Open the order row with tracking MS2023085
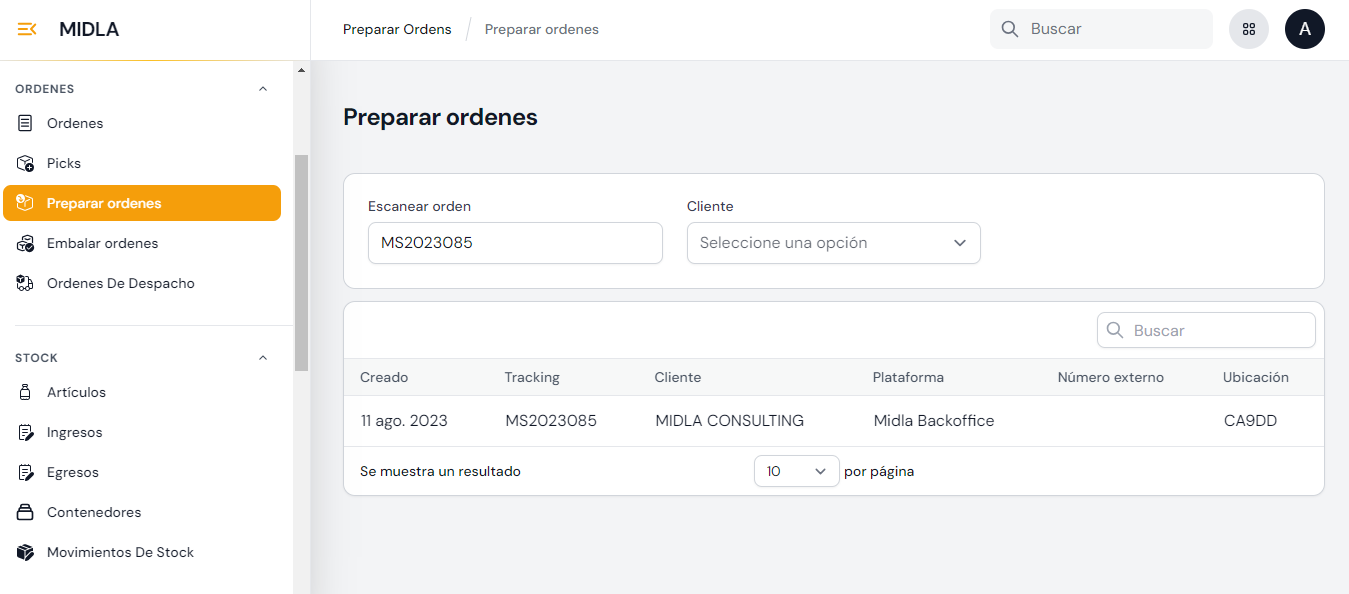The width and height of the screenshot is (1349, 594). [551, 421]
